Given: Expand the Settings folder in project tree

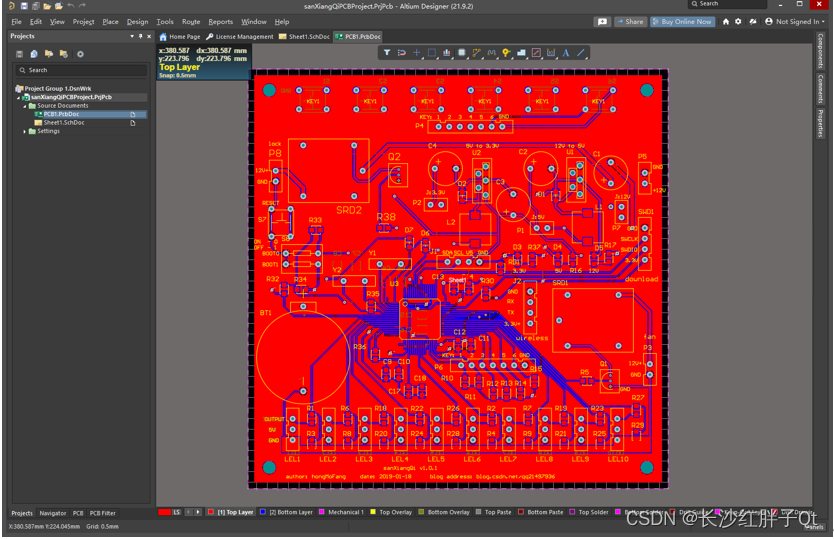Looking at the screenshot, I should click(x=25, y=131).
